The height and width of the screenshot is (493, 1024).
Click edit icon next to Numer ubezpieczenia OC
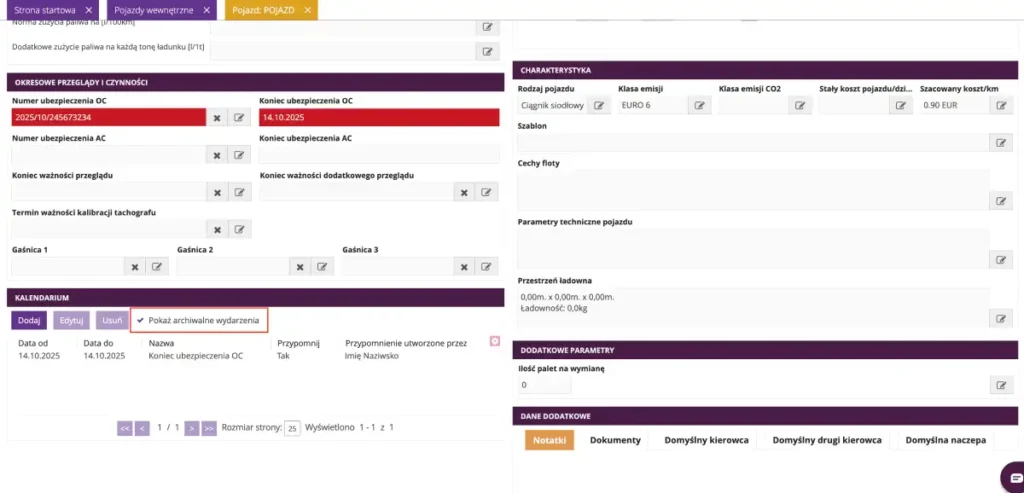click(x=239, y=118)
